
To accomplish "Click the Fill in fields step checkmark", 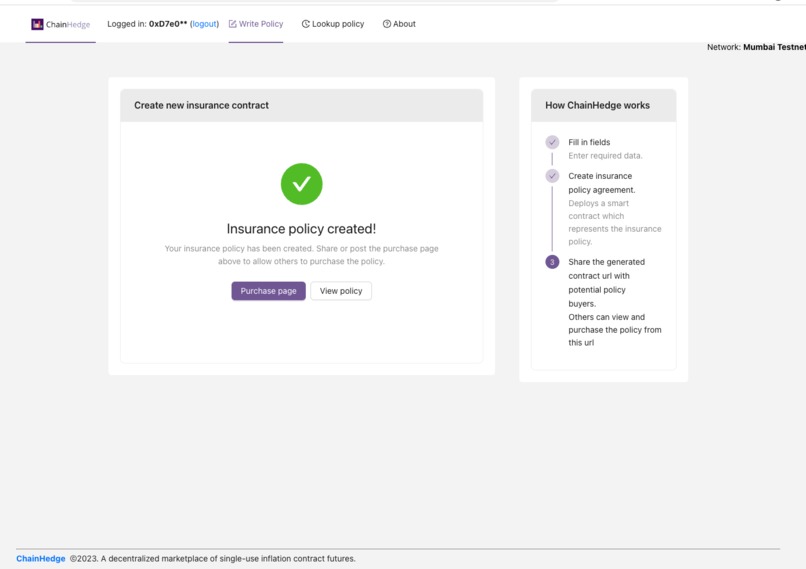I will click(x=552, y=142).
